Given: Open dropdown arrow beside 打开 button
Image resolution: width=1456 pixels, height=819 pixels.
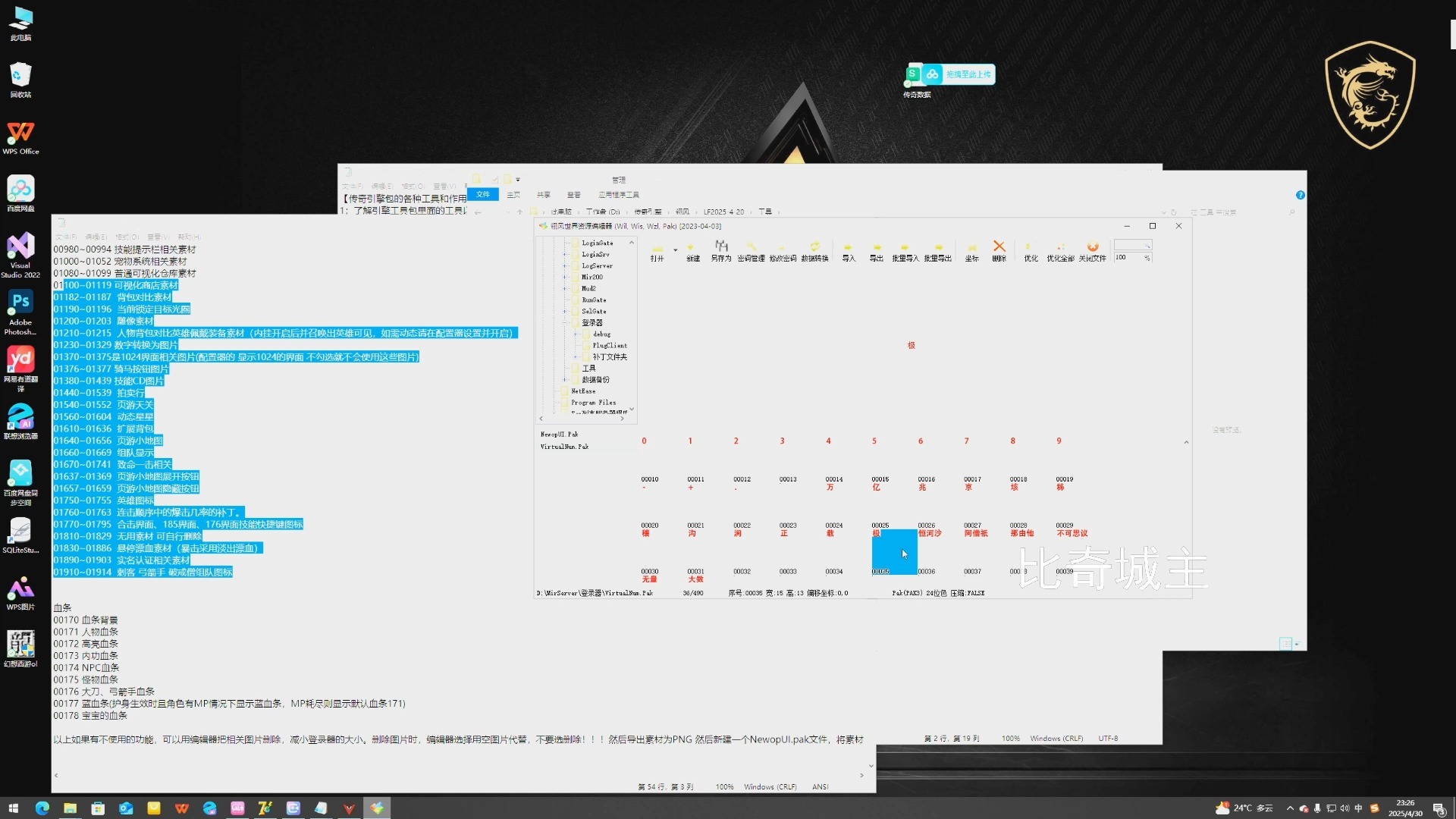Looking at the screenshot, I should [x=675, y=249].
